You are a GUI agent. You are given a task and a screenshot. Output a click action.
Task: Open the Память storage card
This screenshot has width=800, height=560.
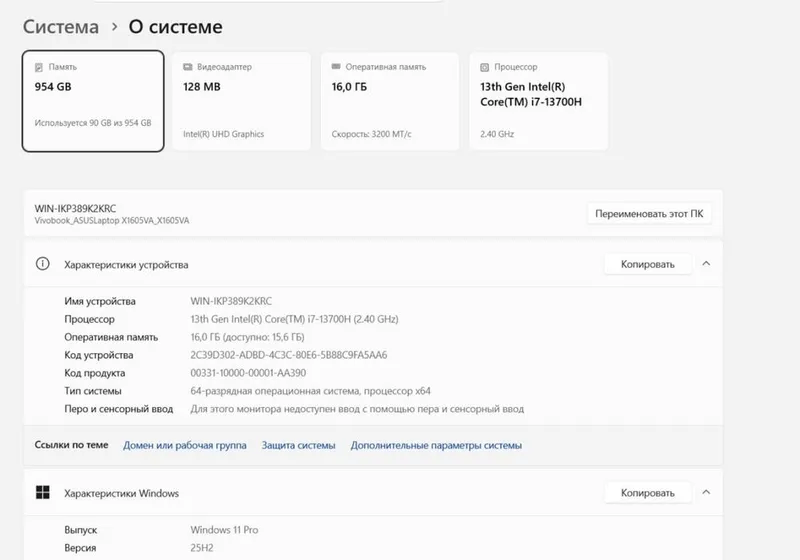(x=93, y=101)
